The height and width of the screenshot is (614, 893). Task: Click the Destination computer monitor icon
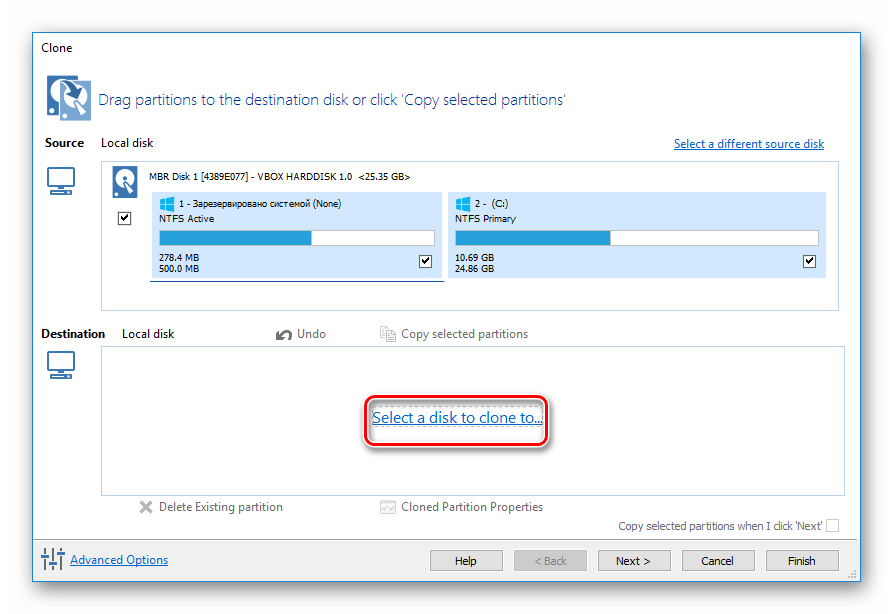tap(61, 367)
